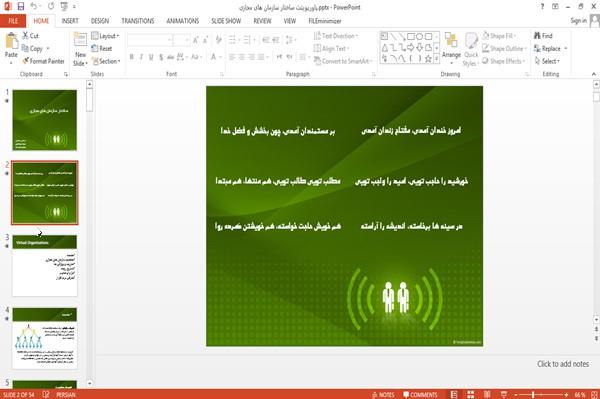Select slide 4 thumbnail with hierarchy diagram
This screenshot has width=600, height=399.
click(45, 338)
